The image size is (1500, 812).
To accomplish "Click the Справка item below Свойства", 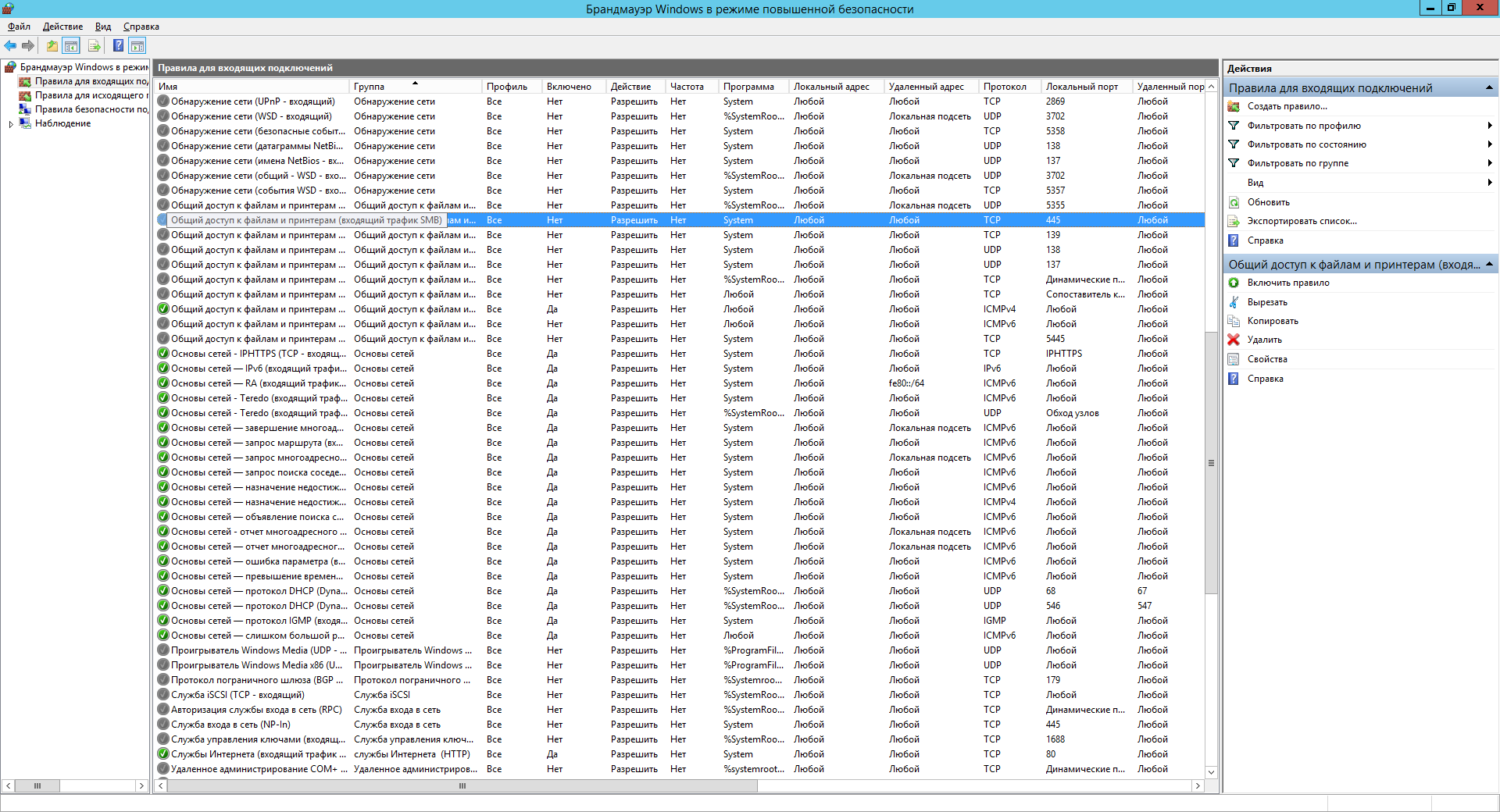I will 1266,379.
